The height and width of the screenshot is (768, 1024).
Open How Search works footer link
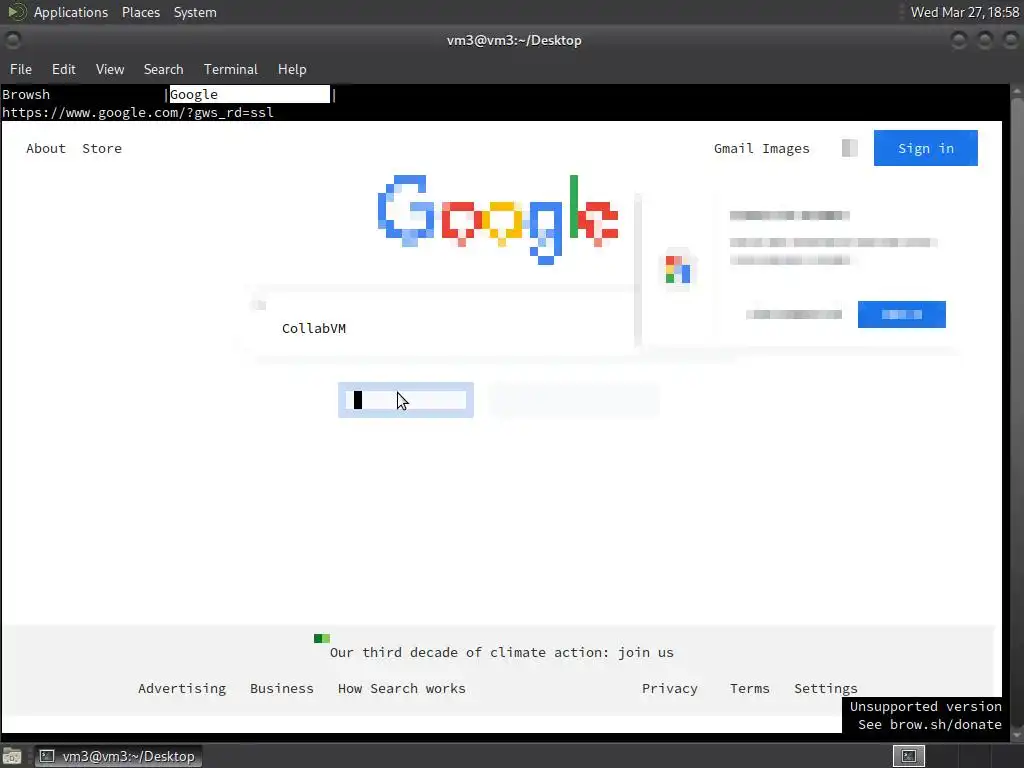pyautogui.click(x=402, y=688)
